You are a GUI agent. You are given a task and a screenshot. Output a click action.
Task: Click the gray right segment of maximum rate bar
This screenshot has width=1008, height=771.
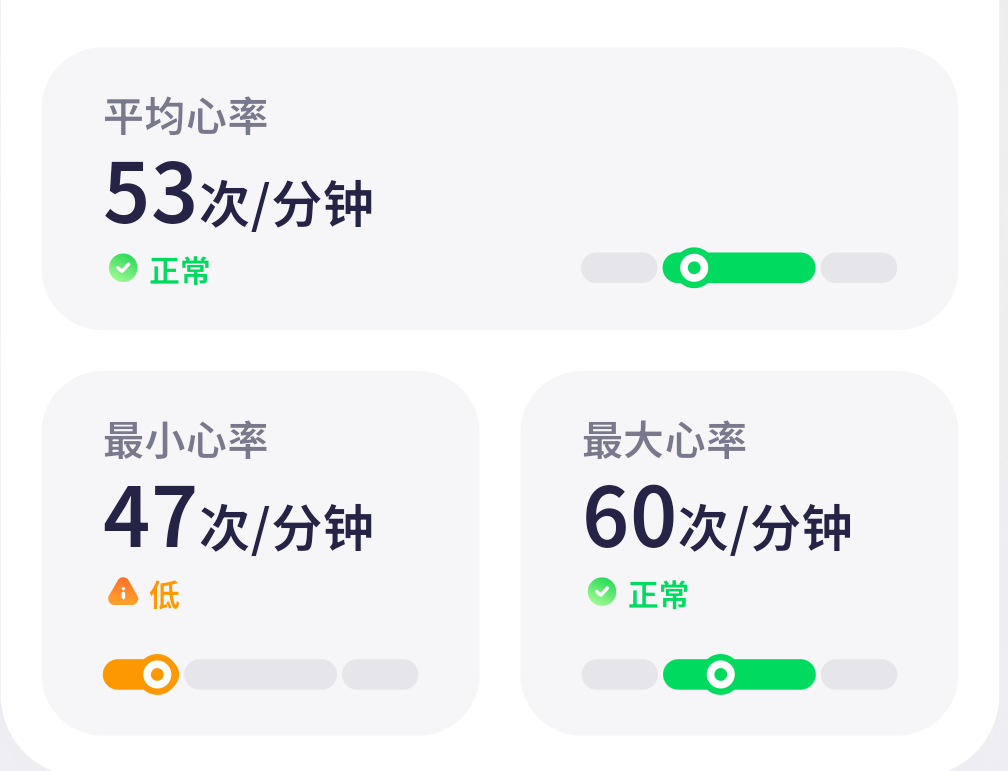[x=859, y=675]
